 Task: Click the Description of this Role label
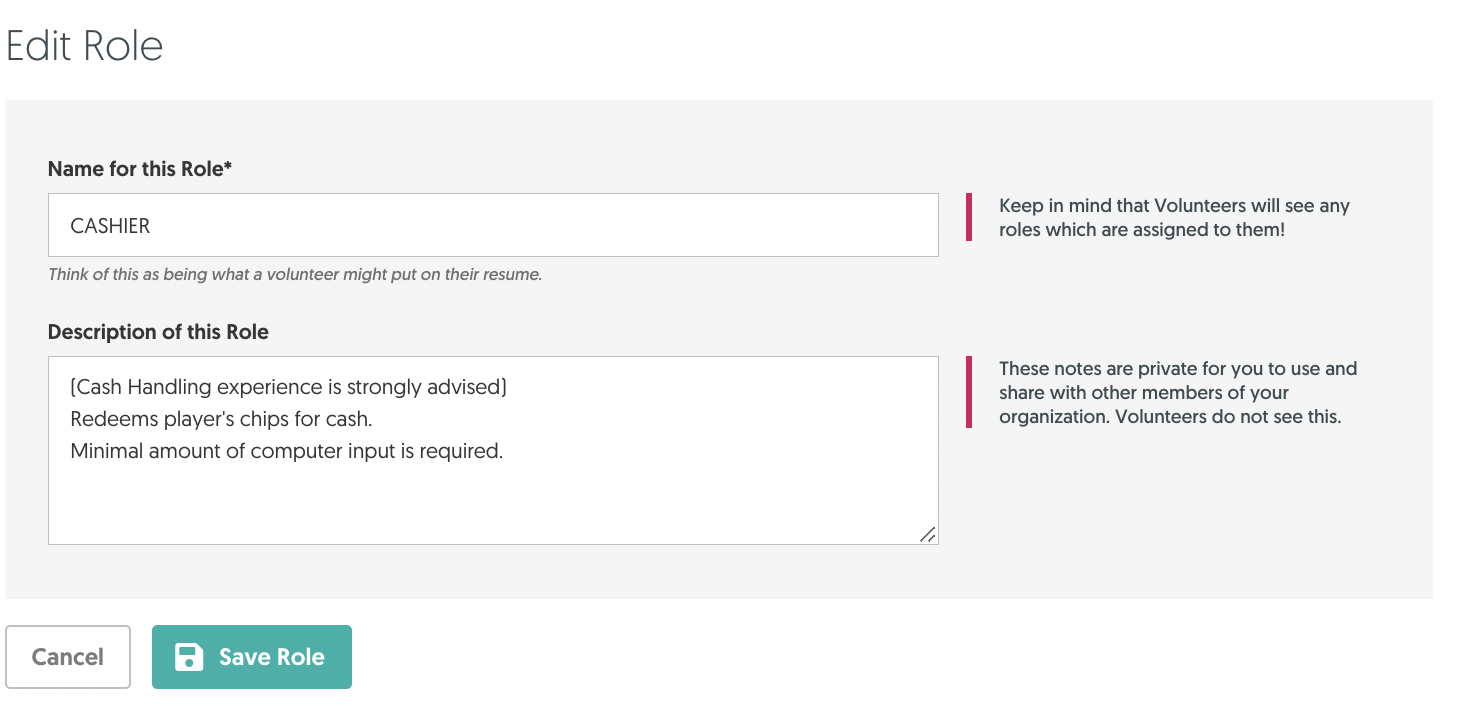click(158, 332)
